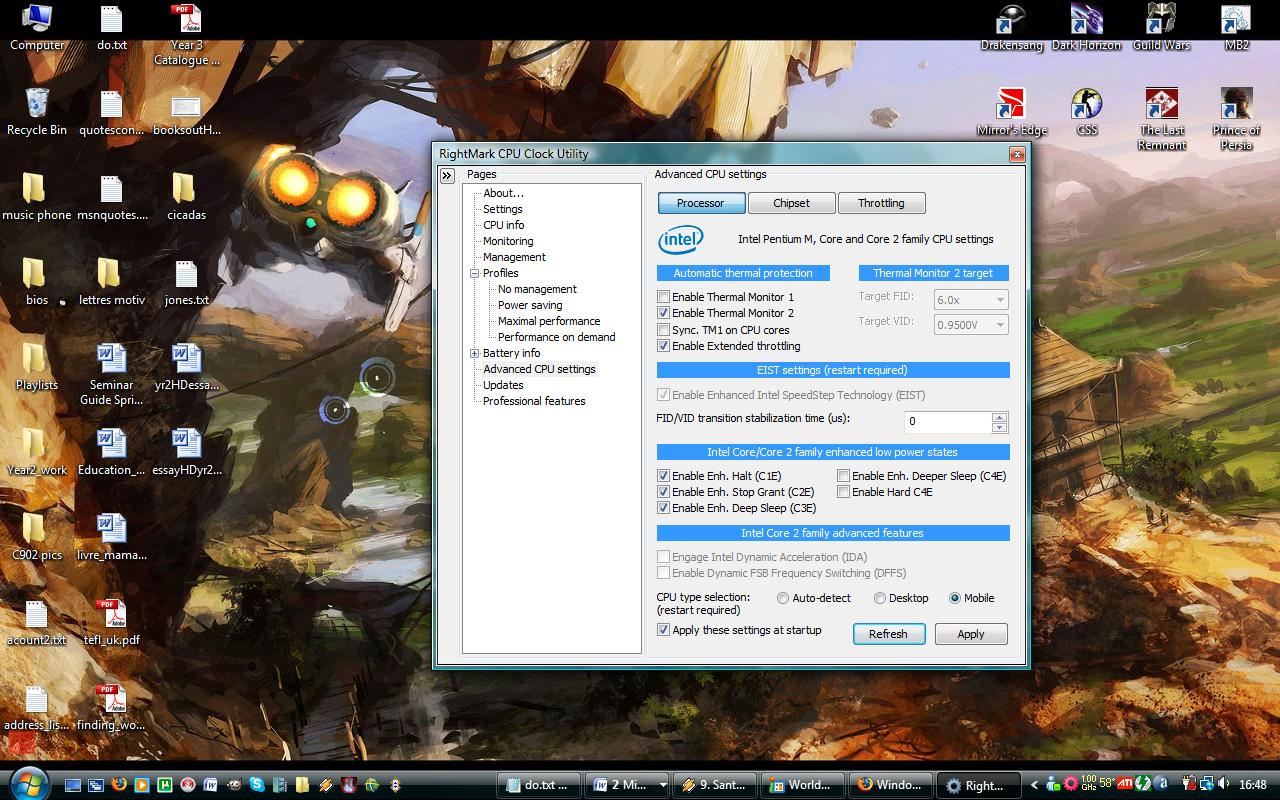Open GIMP from the quick launch bar
This screenshot has width=1280, height=800.
[234, 785]
